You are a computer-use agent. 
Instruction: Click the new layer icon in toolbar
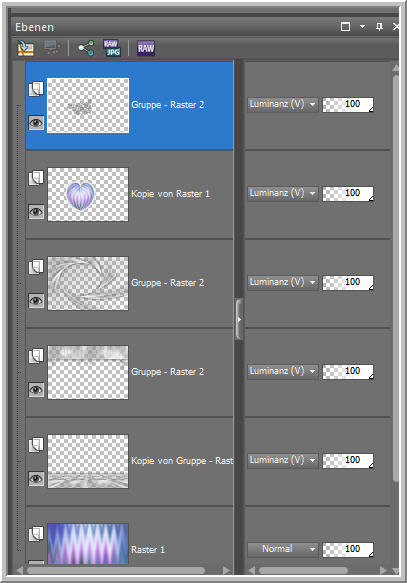point(26,48)
